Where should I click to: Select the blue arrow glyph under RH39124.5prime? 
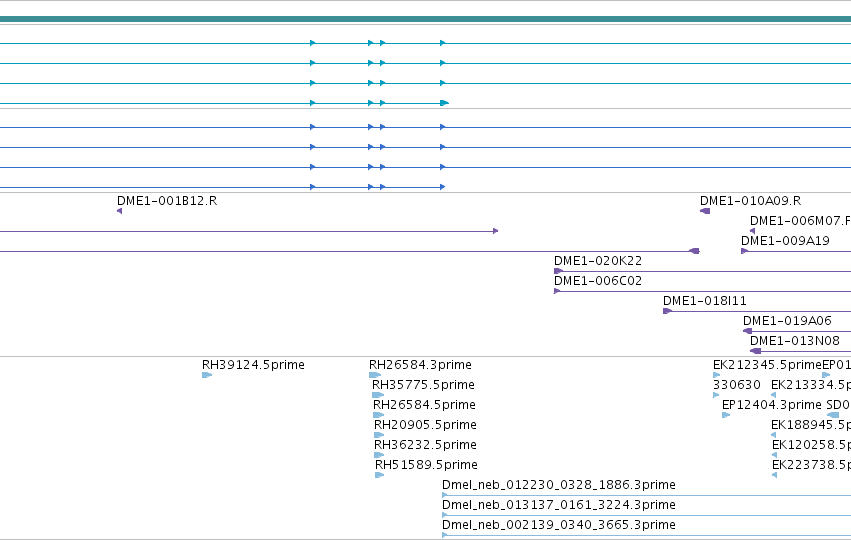point(206,375)
